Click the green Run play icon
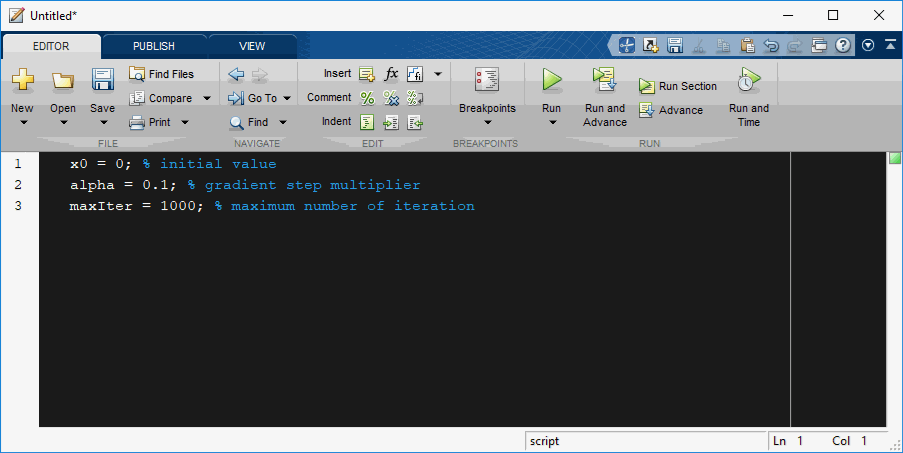Viewport: 903px width, 453px height. coord(551,79)
